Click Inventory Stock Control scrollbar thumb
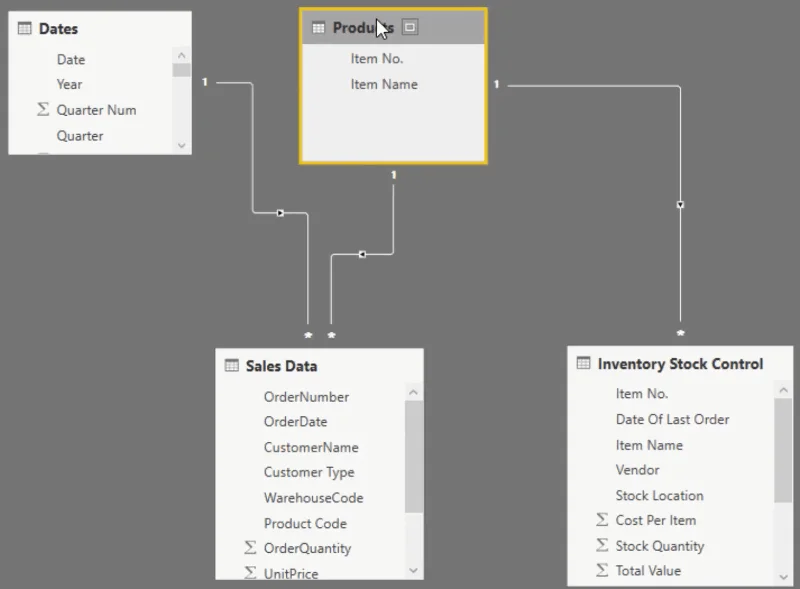 pos(784,451)
